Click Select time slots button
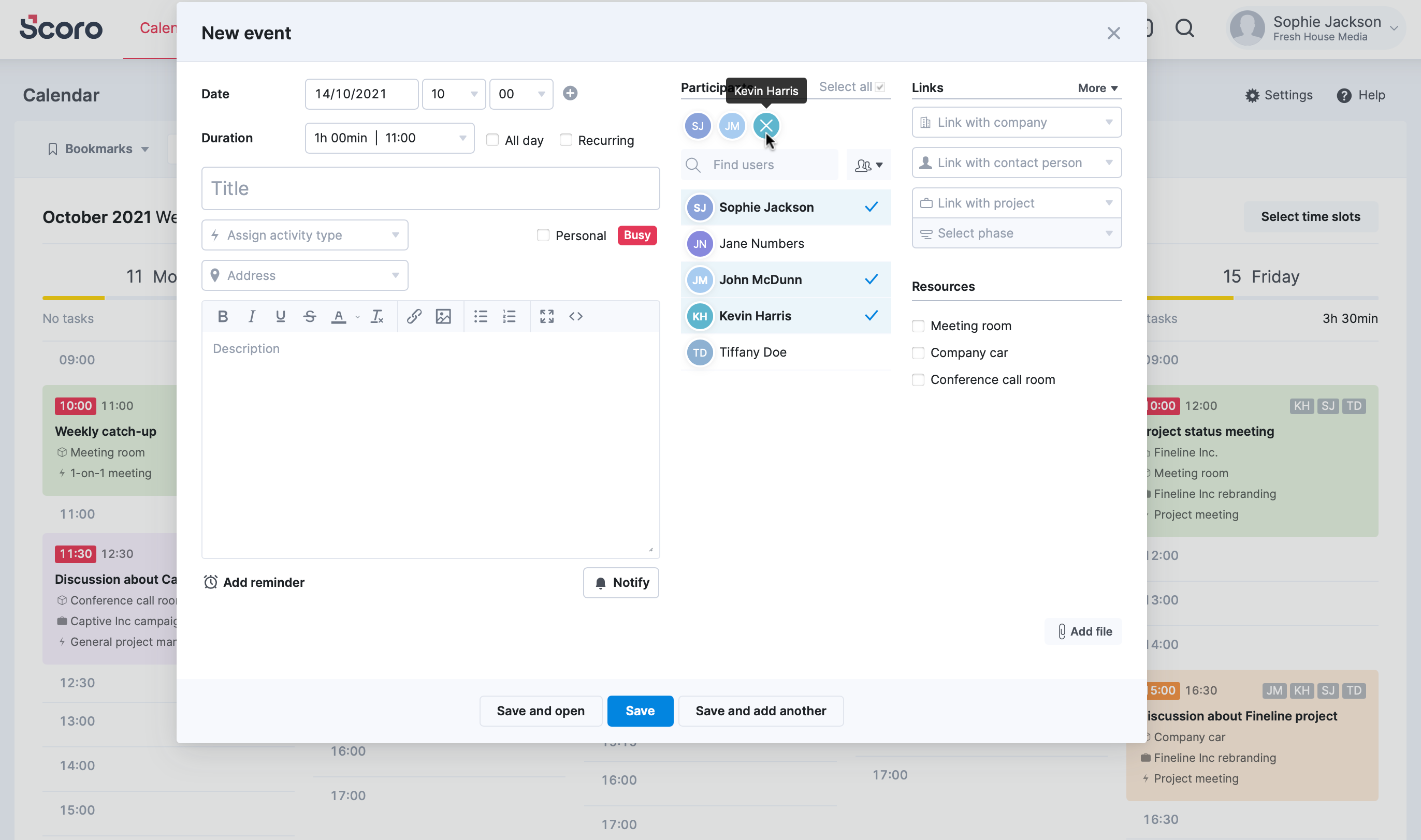1421x840 pixels. [1311, 217]
